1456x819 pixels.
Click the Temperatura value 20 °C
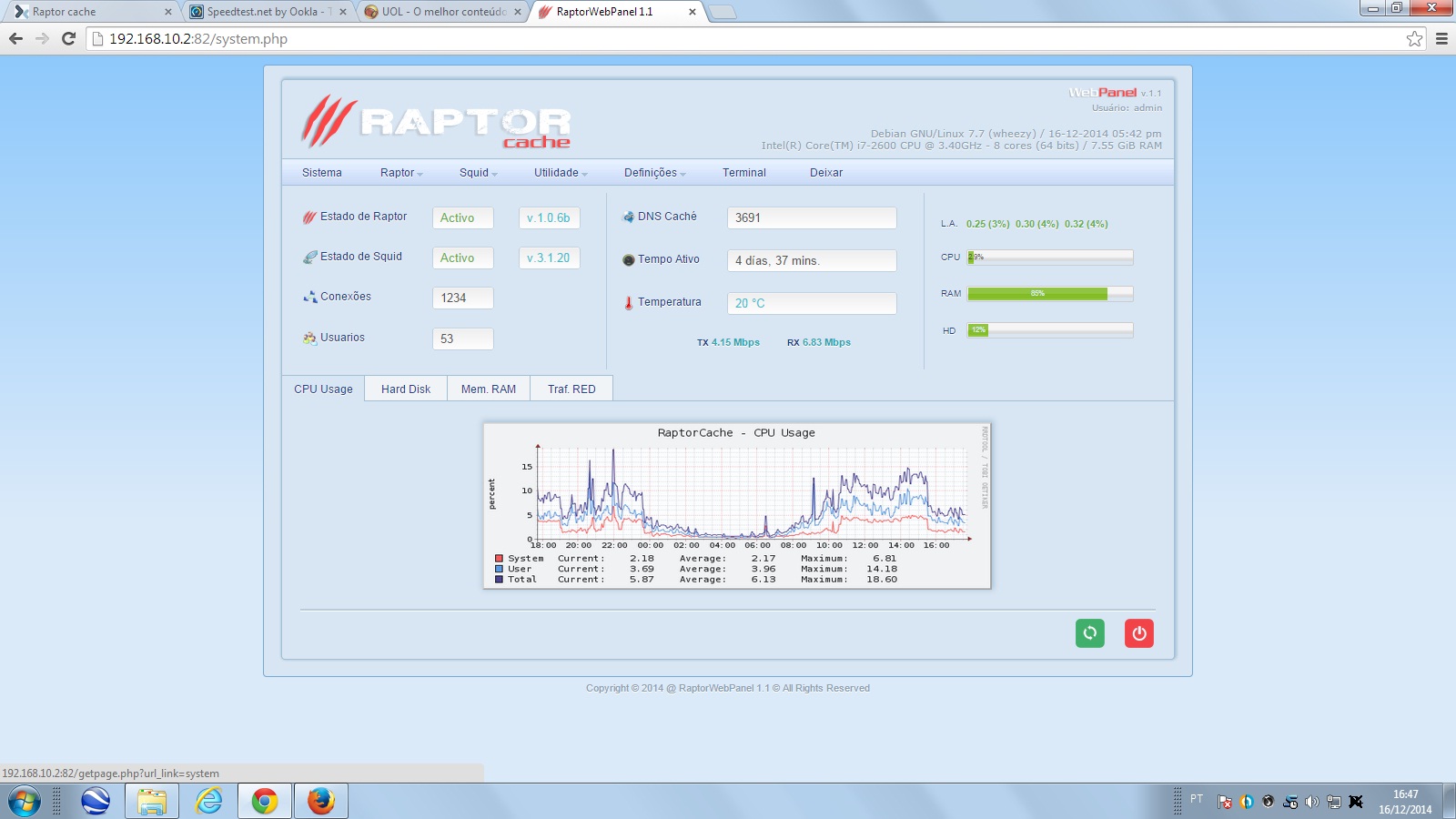(812, 303)
